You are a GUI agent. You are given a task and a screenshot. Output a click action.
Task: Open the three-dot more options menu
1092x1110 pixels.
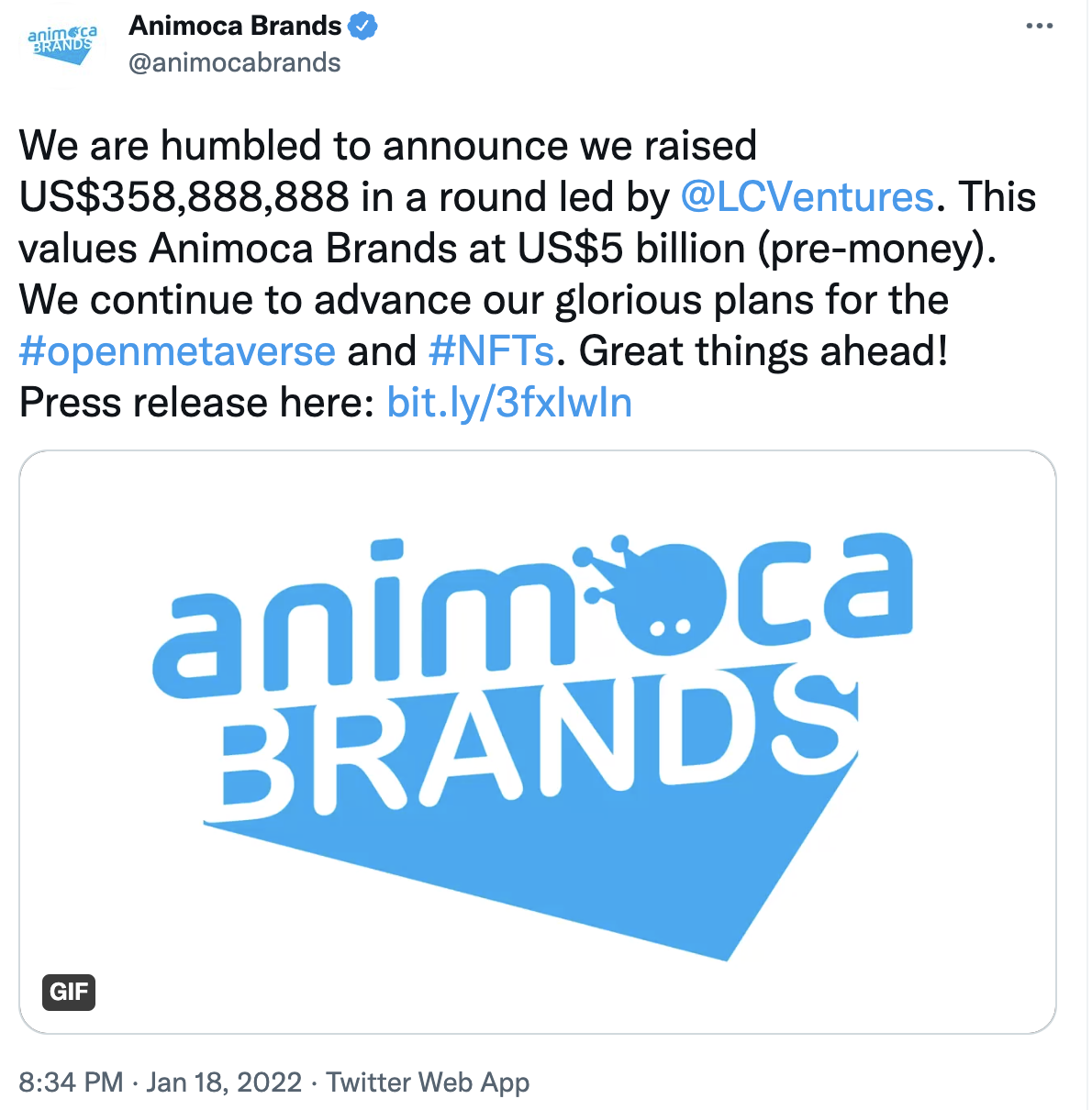pos(1039,27)
